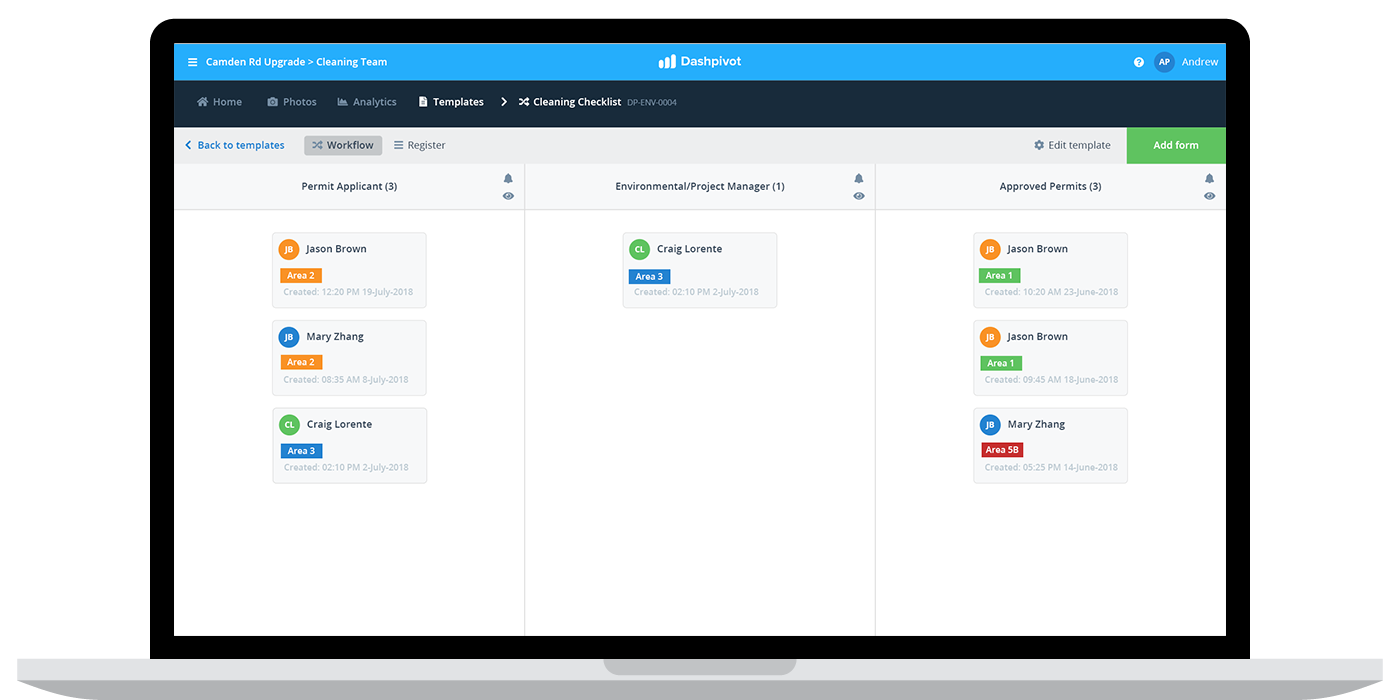Click blue Area 3 tag in Permit Applicant column
The image size is (1400, 700).
point(301,451)
